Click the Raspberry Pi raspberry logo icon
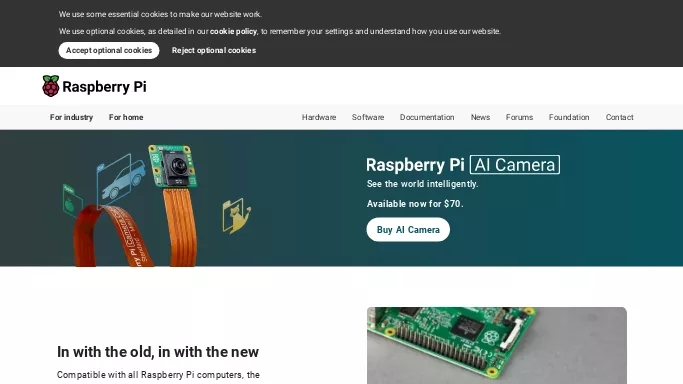The width and height of the screenshot is (683, 384). 51,86
